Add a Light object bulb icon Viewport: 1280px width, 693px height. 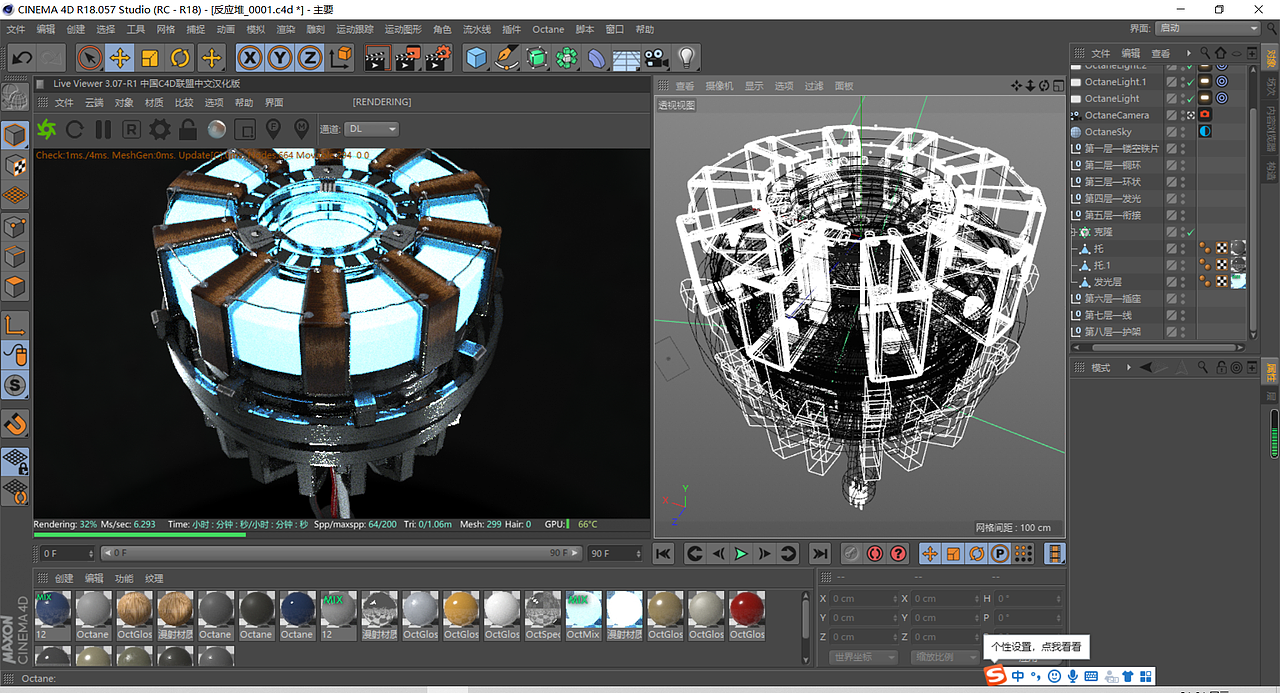[686, 58]
